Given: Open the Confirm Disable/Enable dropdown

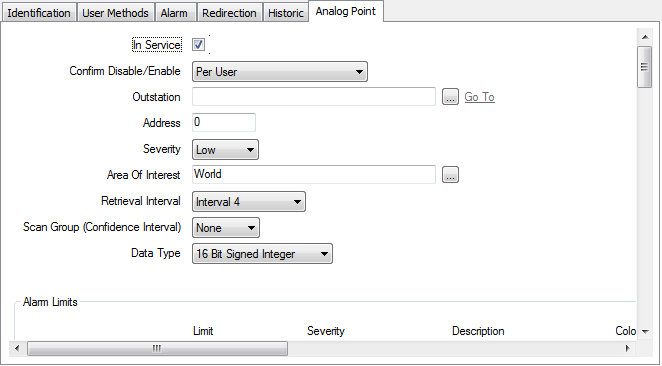Looking at the screenshot, I should (x=280, y=72).
